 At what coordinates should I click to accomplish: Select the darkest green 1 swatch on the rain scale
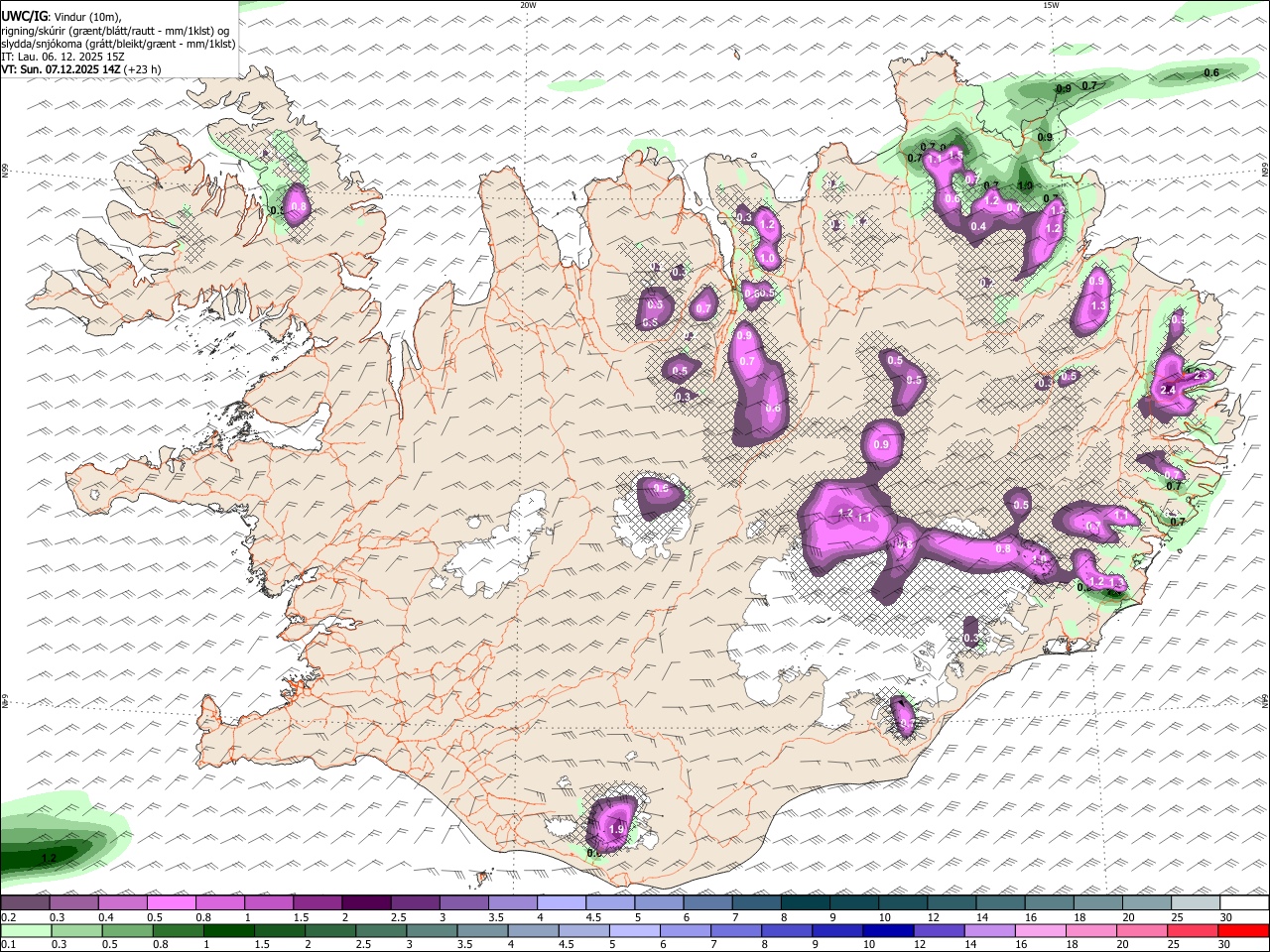pyautogui.click(x=229, y=931)
